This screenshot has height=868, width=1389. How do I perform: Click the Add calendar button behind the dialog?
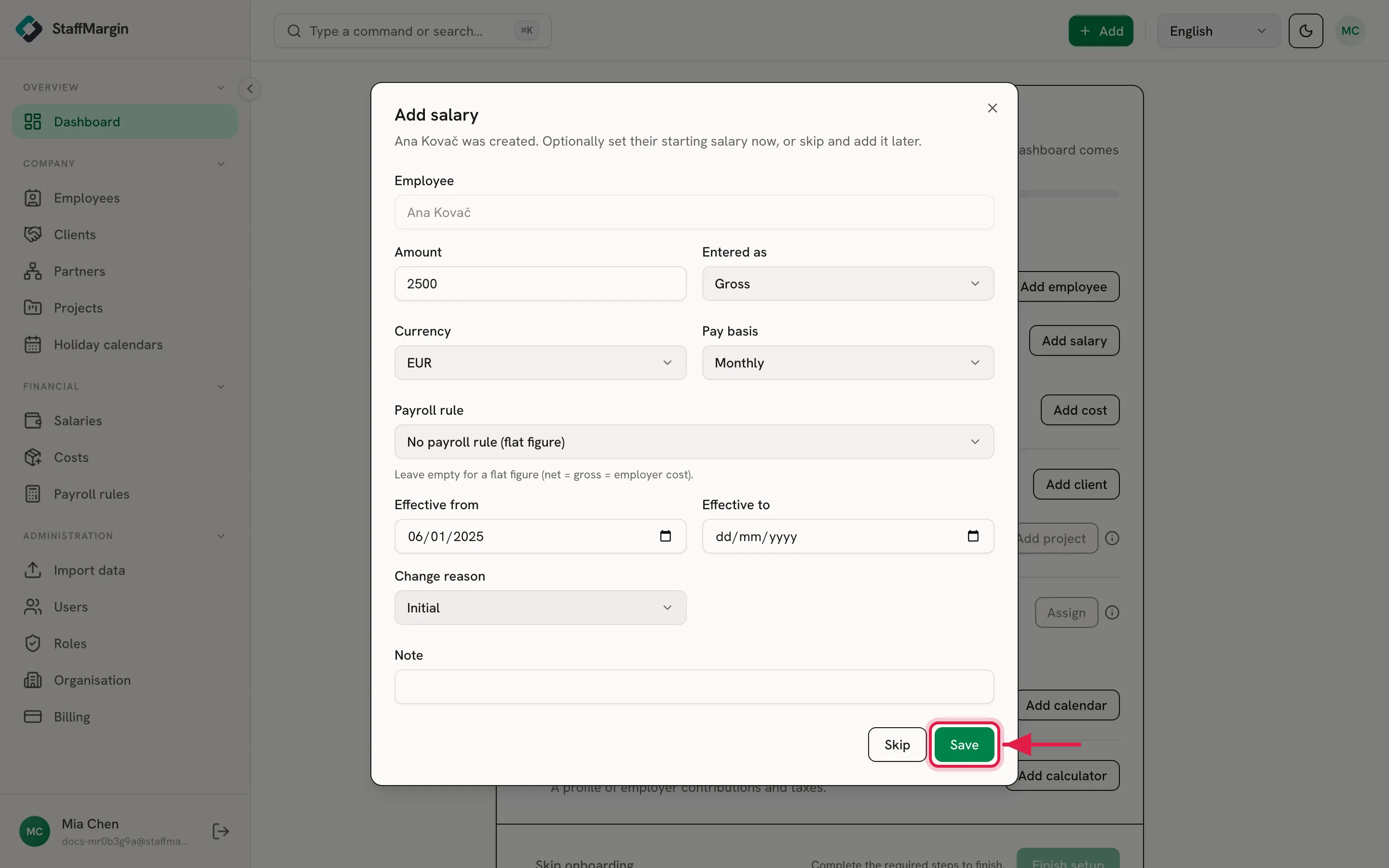coord(1069,705)
